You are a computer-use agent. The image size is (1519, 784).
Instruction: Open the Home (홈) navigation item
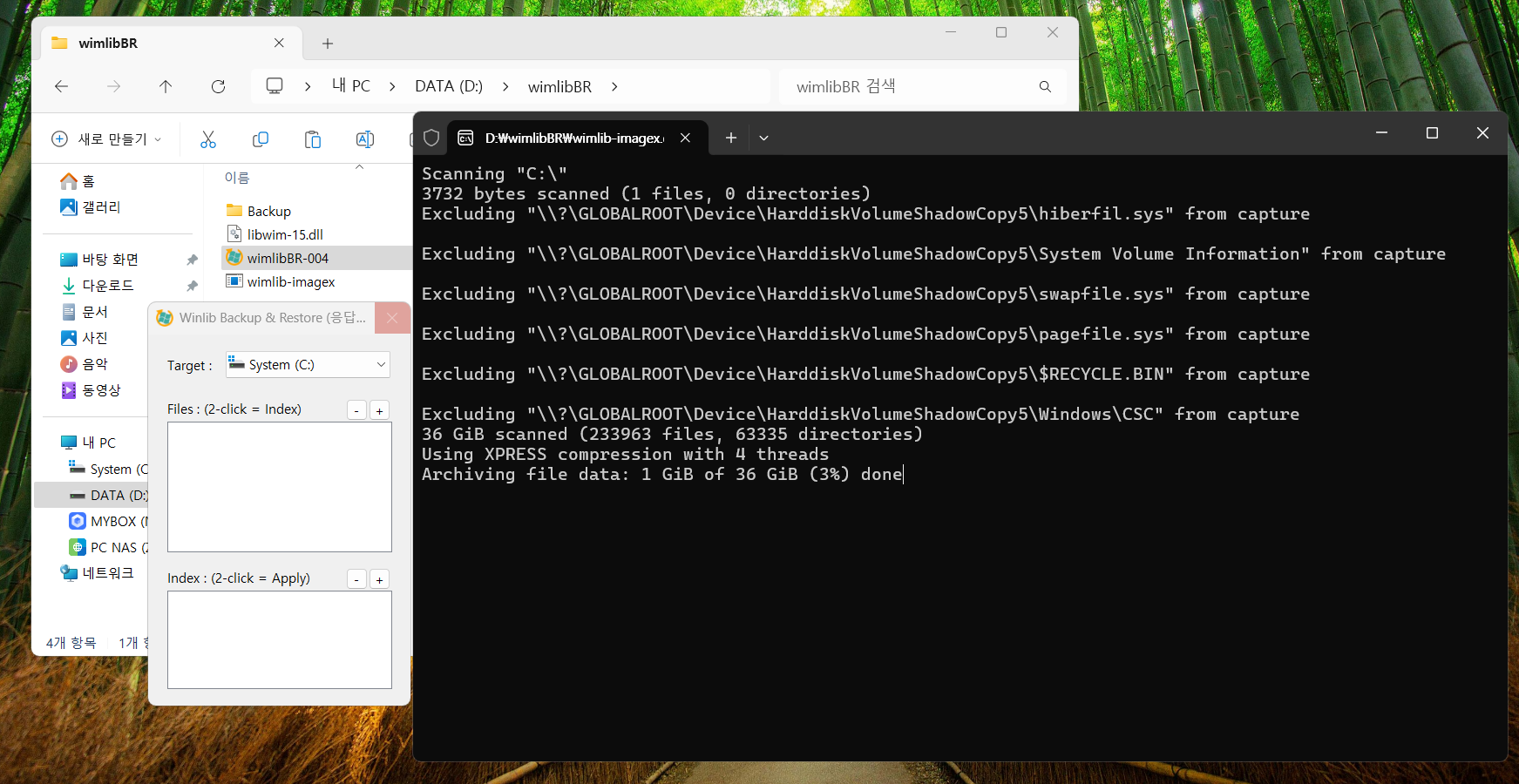click(78, 181)
